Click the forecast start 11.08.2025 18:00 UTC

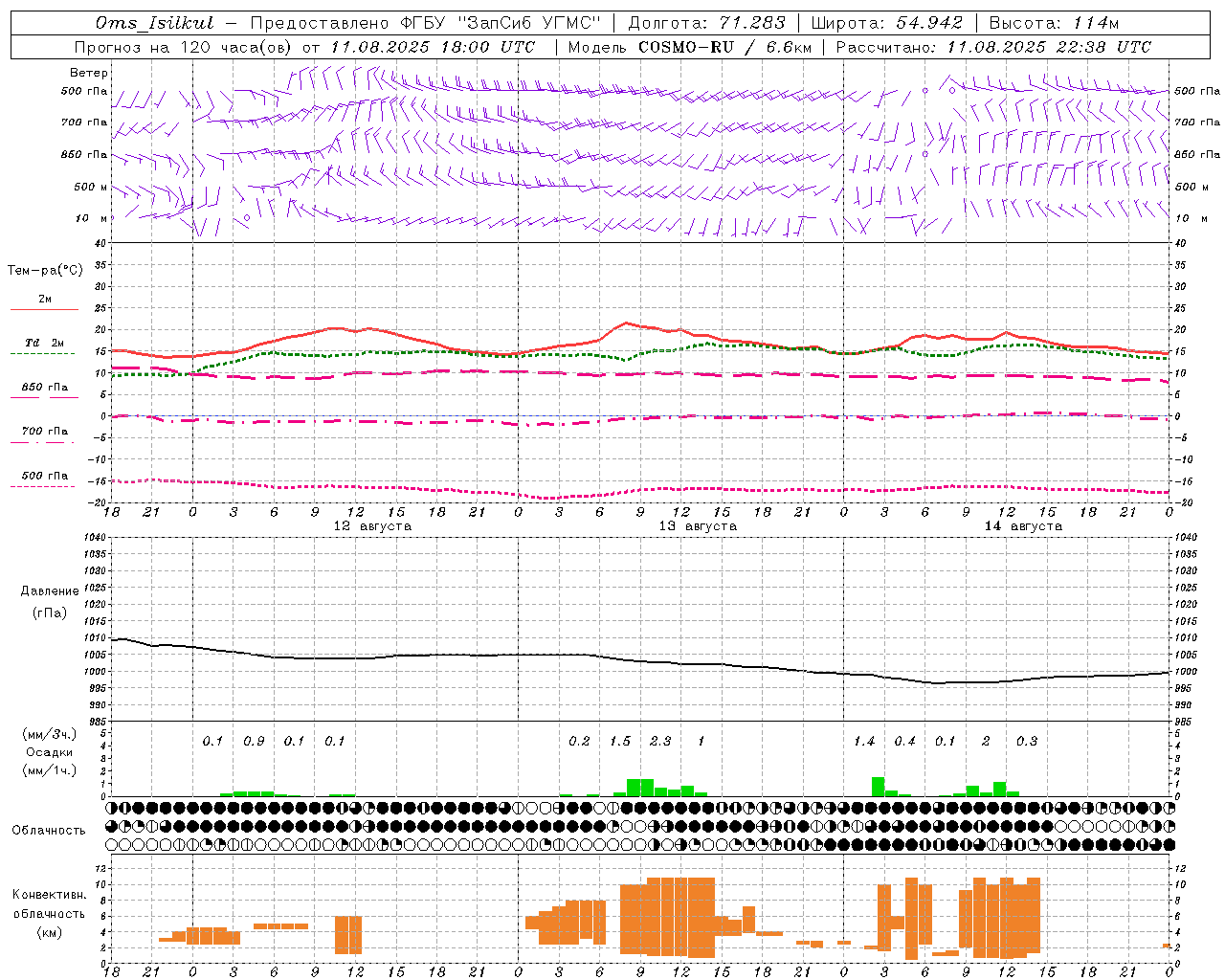coord(433,47)
